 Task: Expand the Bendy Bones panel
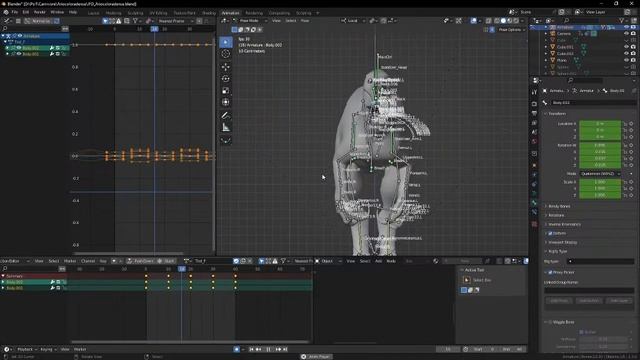click(559, 207)
